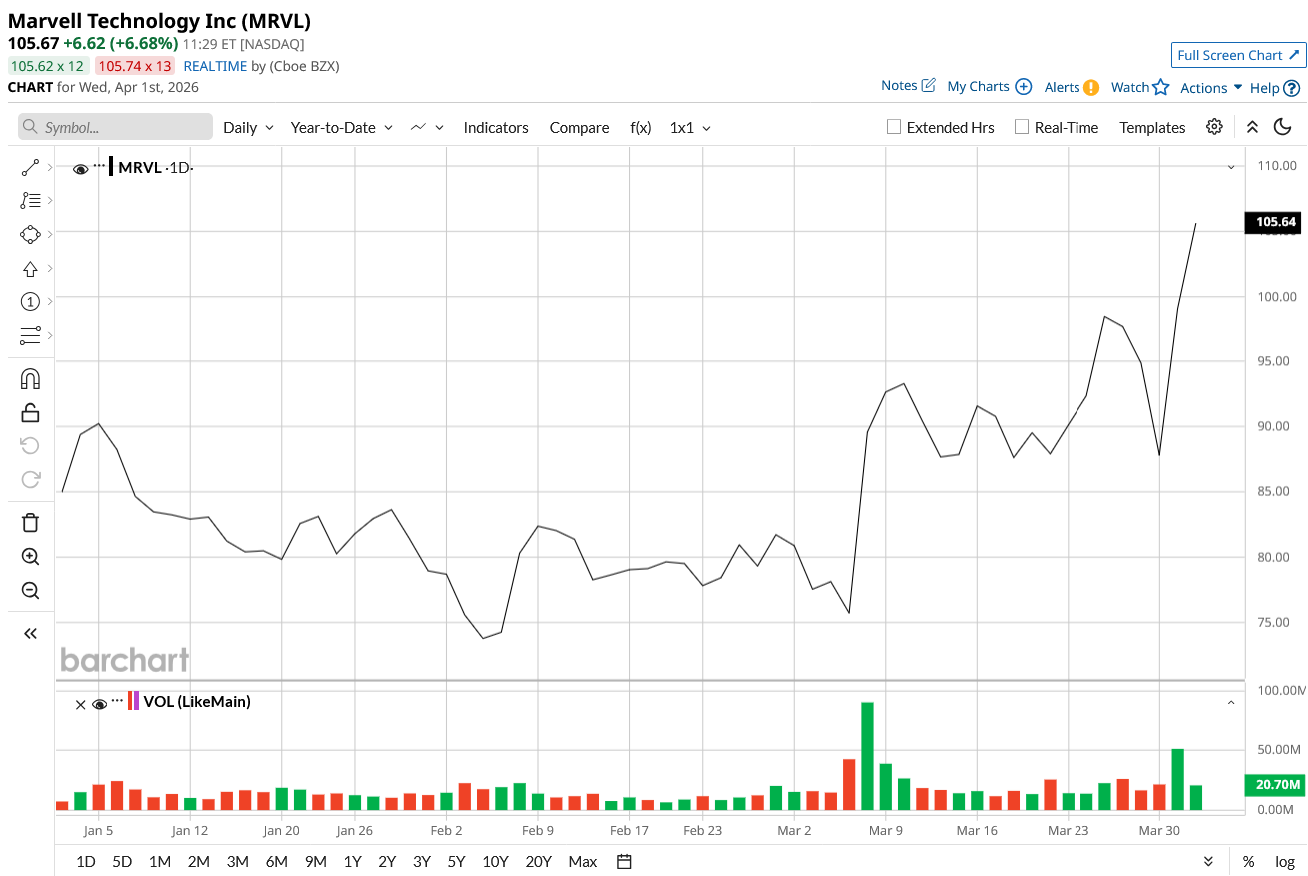Open the chart type dropdown
Viewport: 1308px width, 876px height.
coord(425,127)
